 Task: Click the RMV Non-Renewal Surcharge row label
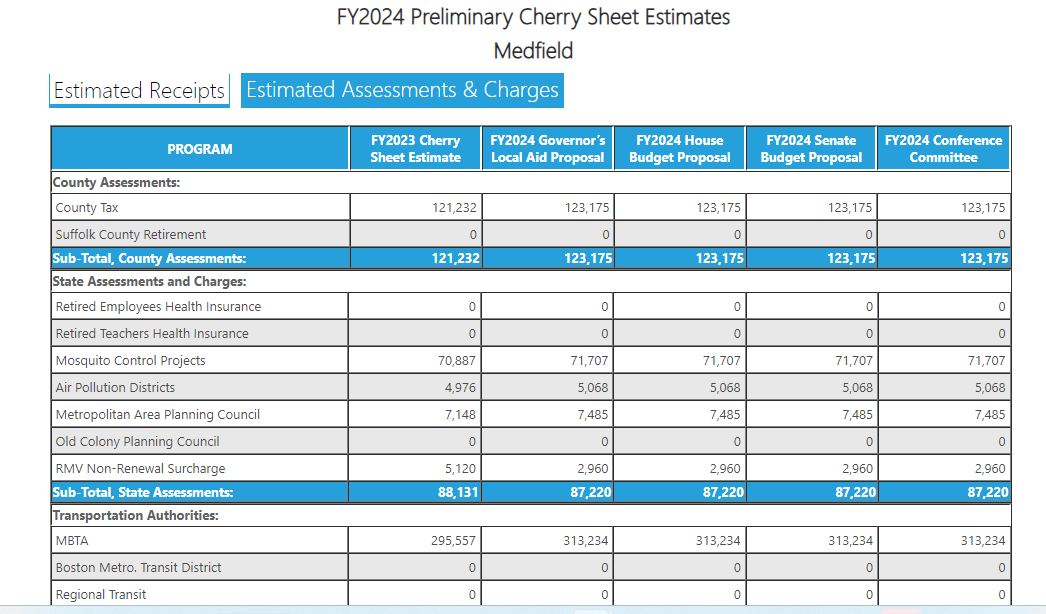point(140,469)
